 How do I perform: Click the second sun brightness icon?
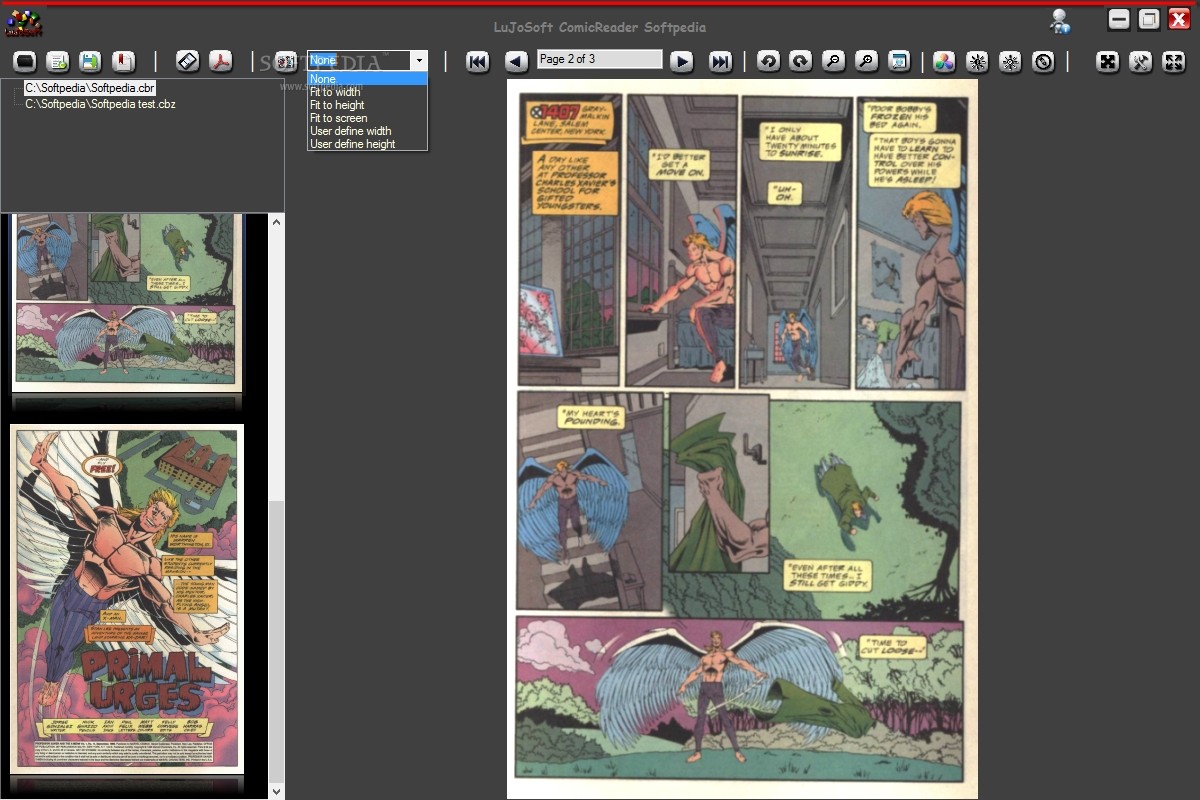click(1010, 62)
